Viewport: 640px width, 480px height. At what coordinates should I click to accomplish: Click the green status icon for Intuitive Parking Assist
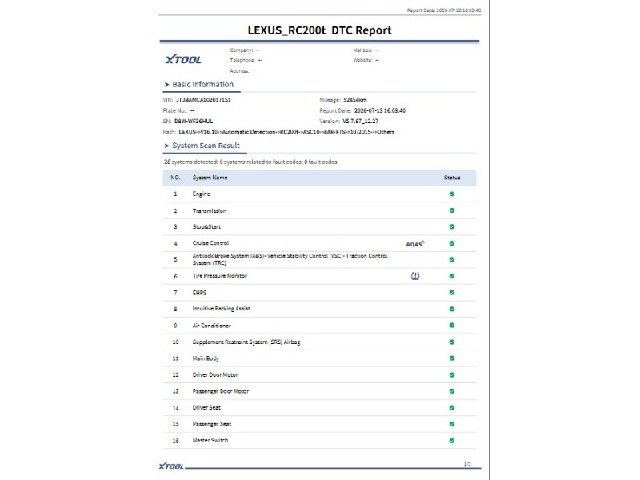tap(452, 309)
